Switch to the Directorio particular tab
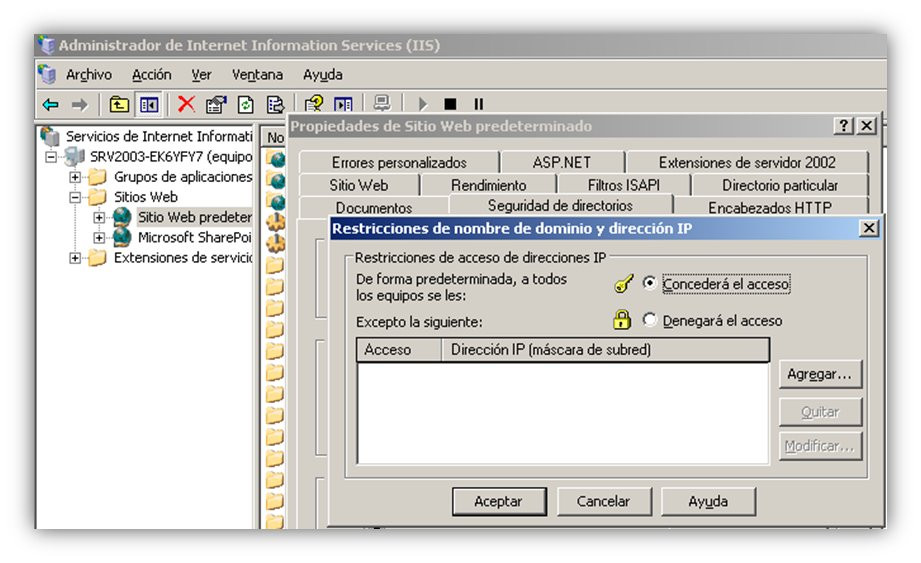Image resolution: width=921 pixels, height=563 pixels. pos(780,186)
